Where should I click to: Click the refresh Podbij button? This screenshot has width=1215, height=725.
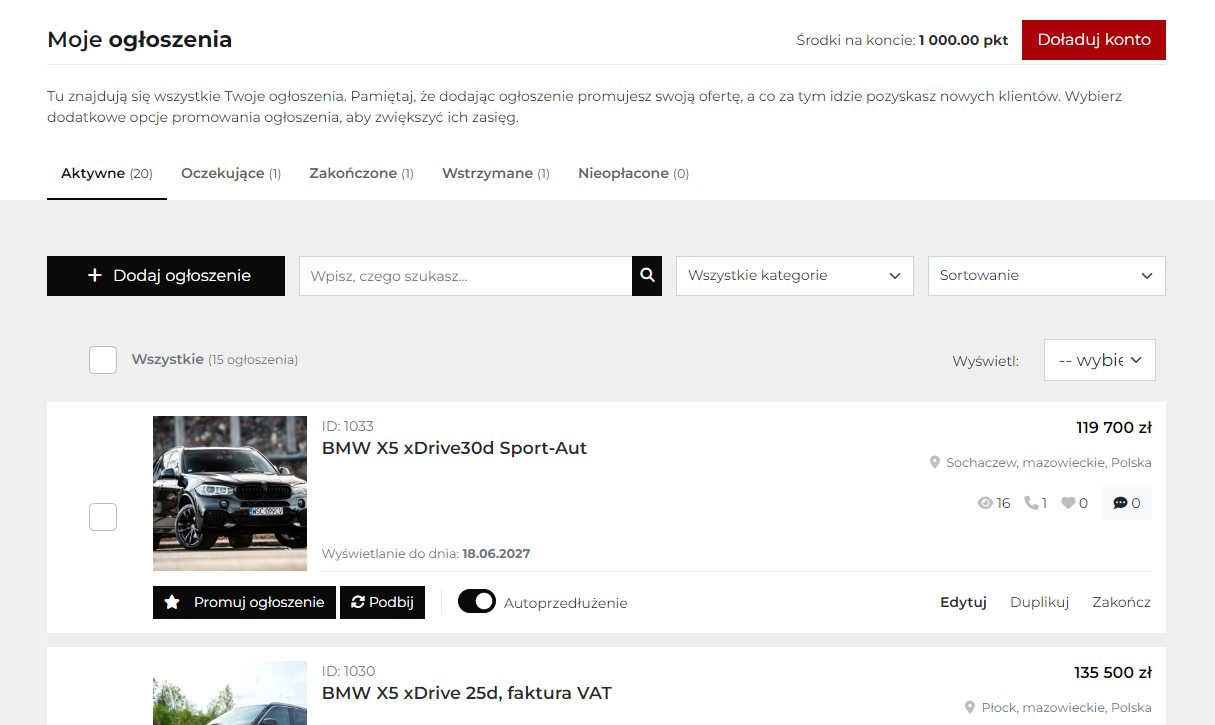[x=382, y=602]
